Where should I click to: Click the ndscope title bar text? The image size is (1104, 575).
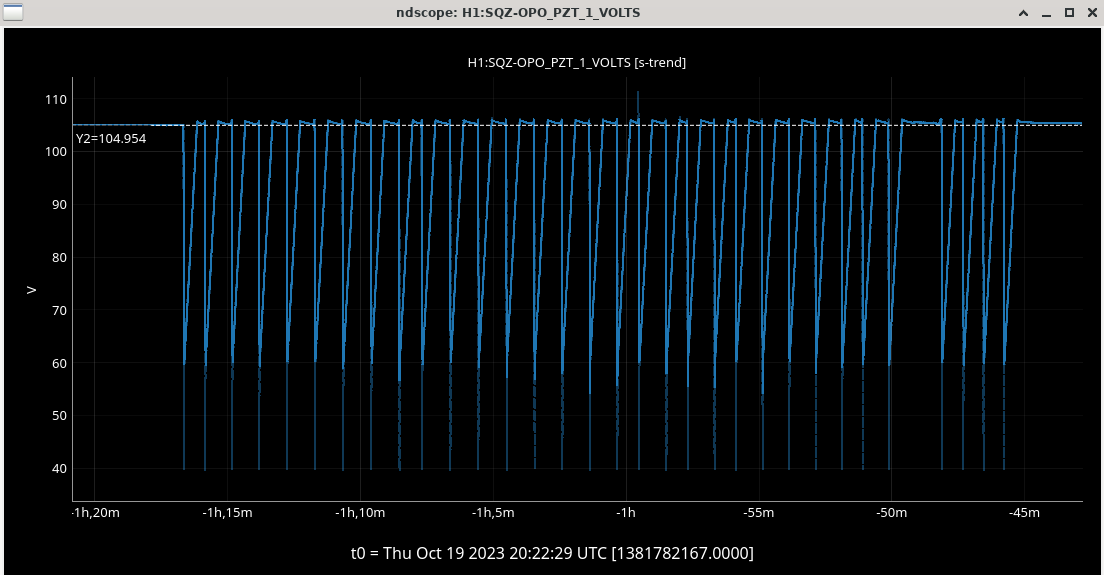(x=553, y=13)
